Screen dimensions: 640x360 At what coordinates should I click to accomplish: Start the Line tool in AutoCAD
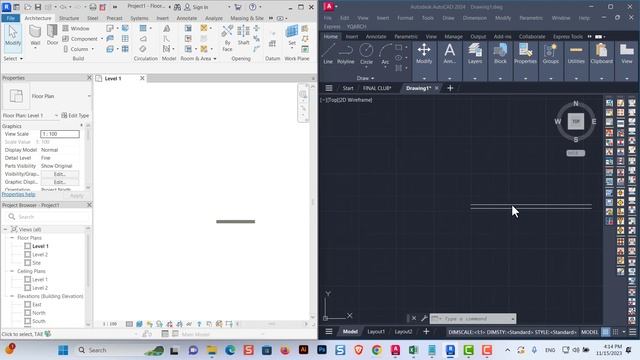click(x=328, y=54)
